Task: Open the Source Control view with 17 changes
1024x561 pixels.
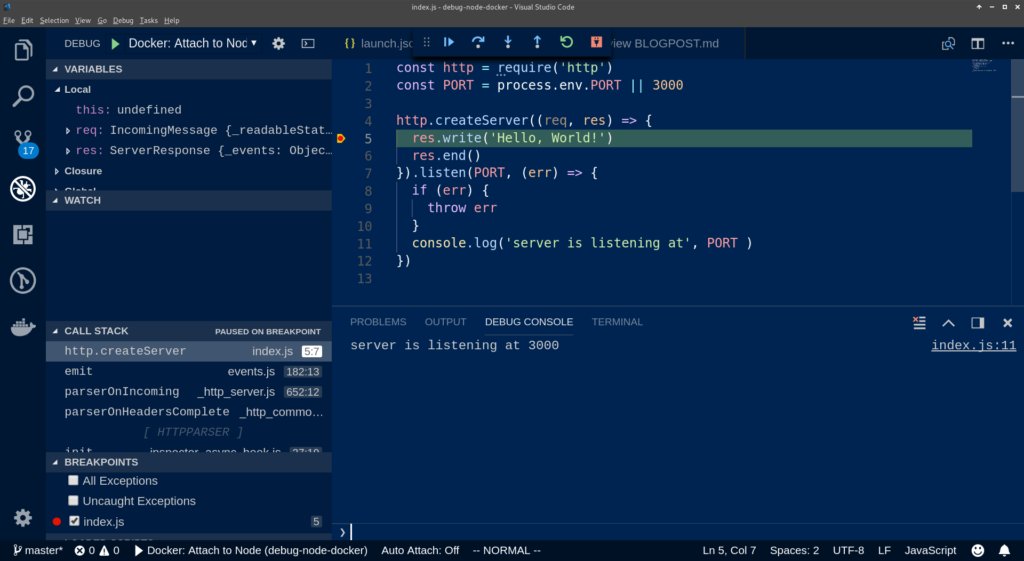Action: tap(23, 142)
